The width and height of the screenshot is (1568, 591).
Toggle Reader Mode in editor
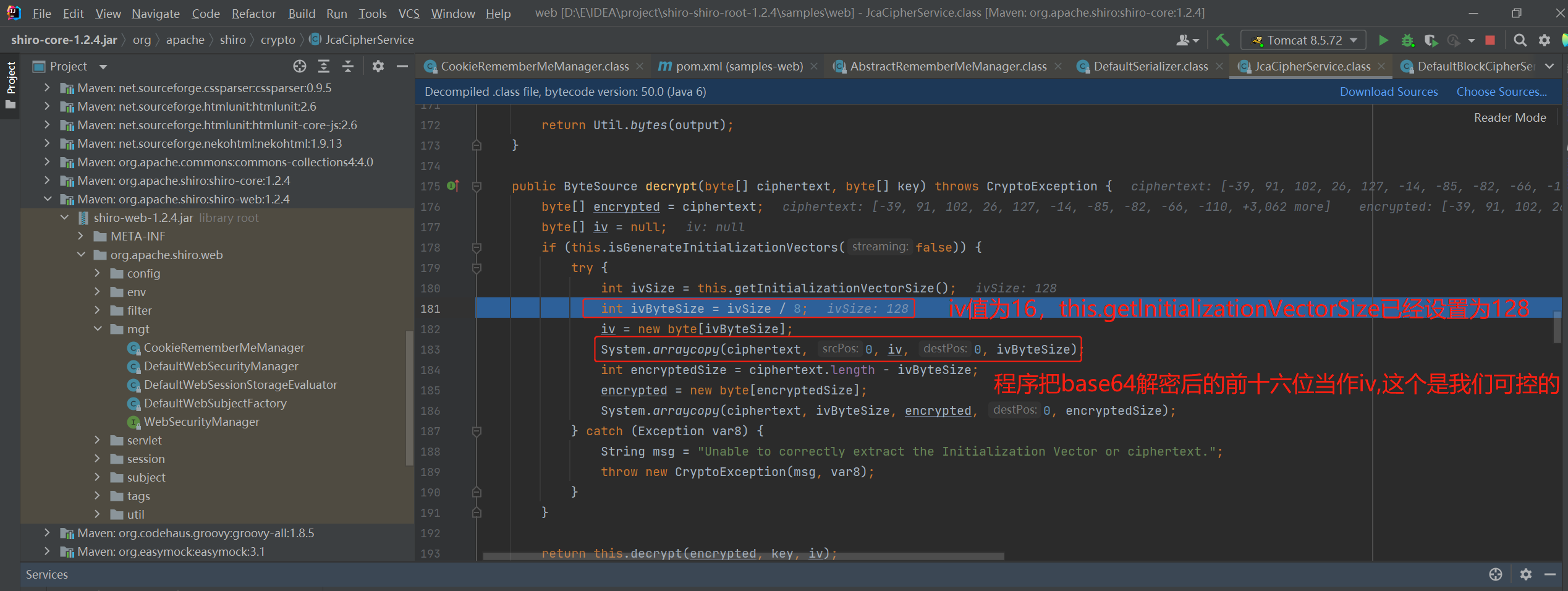pyautogui.click(x=1509, y=117)
